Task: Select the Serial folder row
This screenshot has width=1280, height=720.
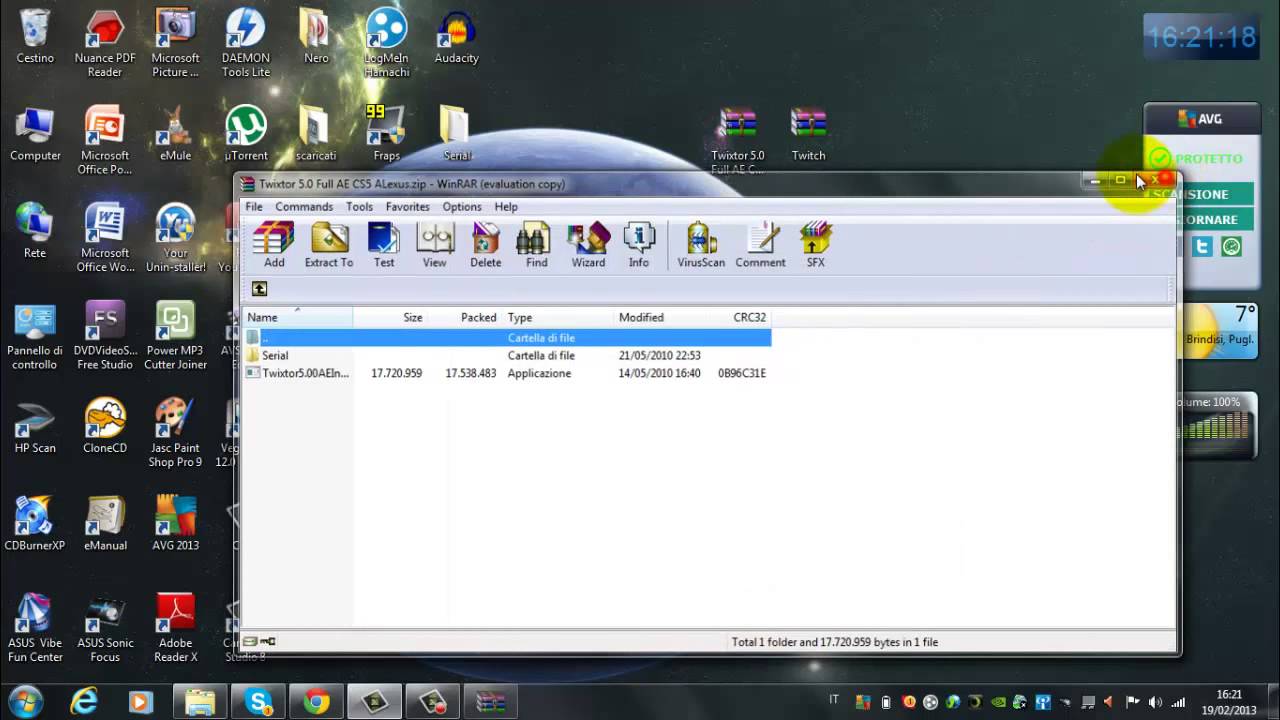Action: tap(507, 355)
